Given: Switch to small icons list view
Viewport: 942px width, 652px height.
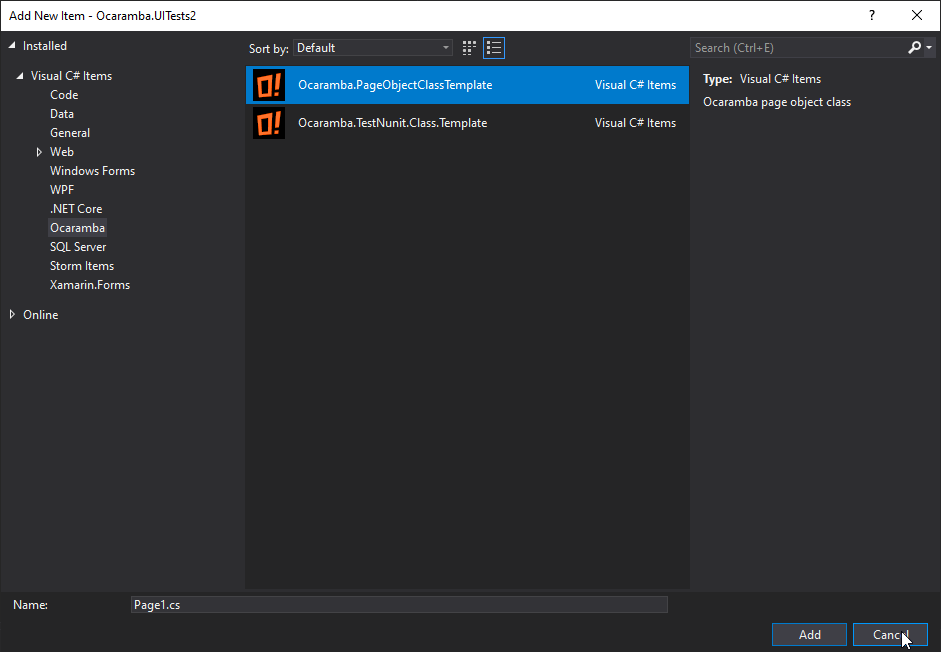Looking at the screenshot, I should 494,48.
